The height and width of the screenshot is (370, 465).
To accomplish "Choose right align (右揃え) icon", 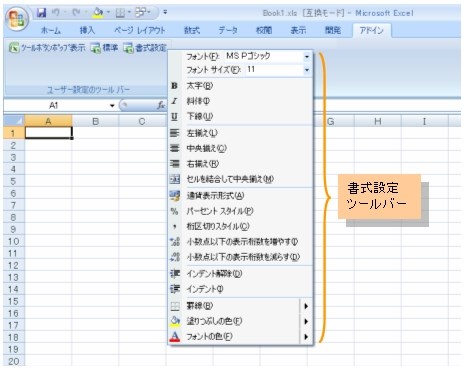I will click(x=175, y=164).
